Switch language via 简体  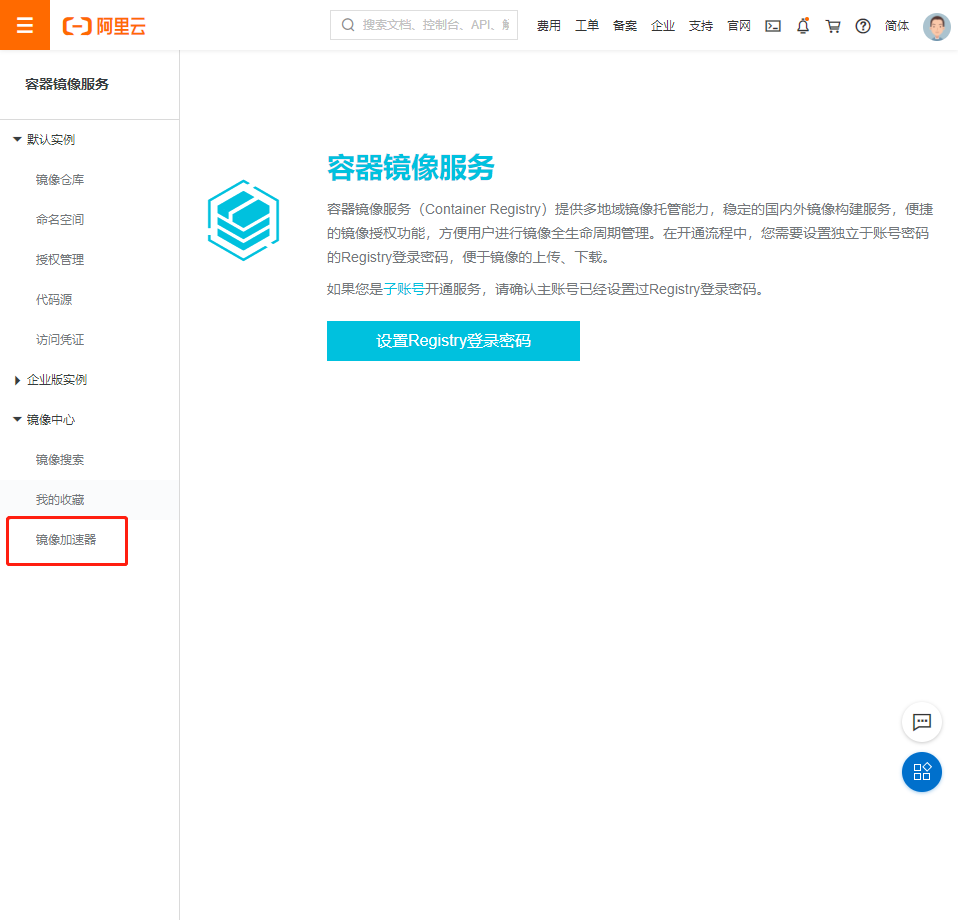click(897, 26)
